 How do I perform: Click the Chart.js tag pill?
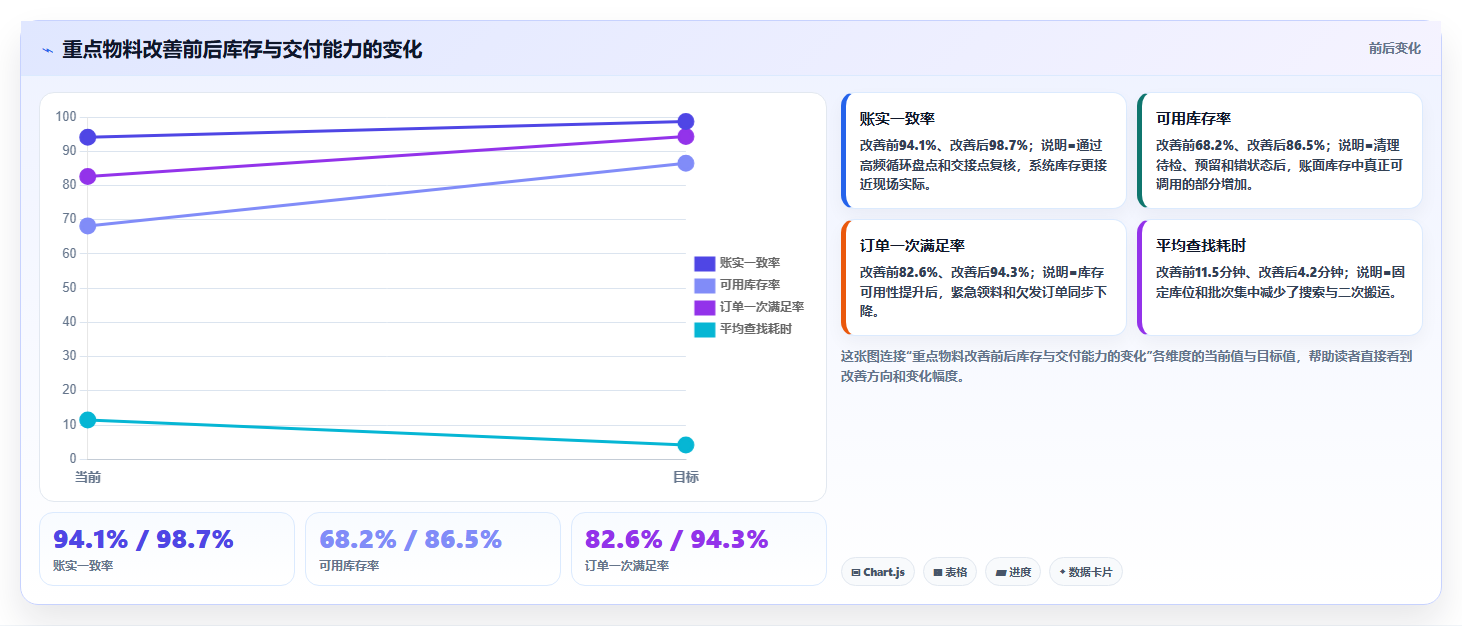[878, 572]
